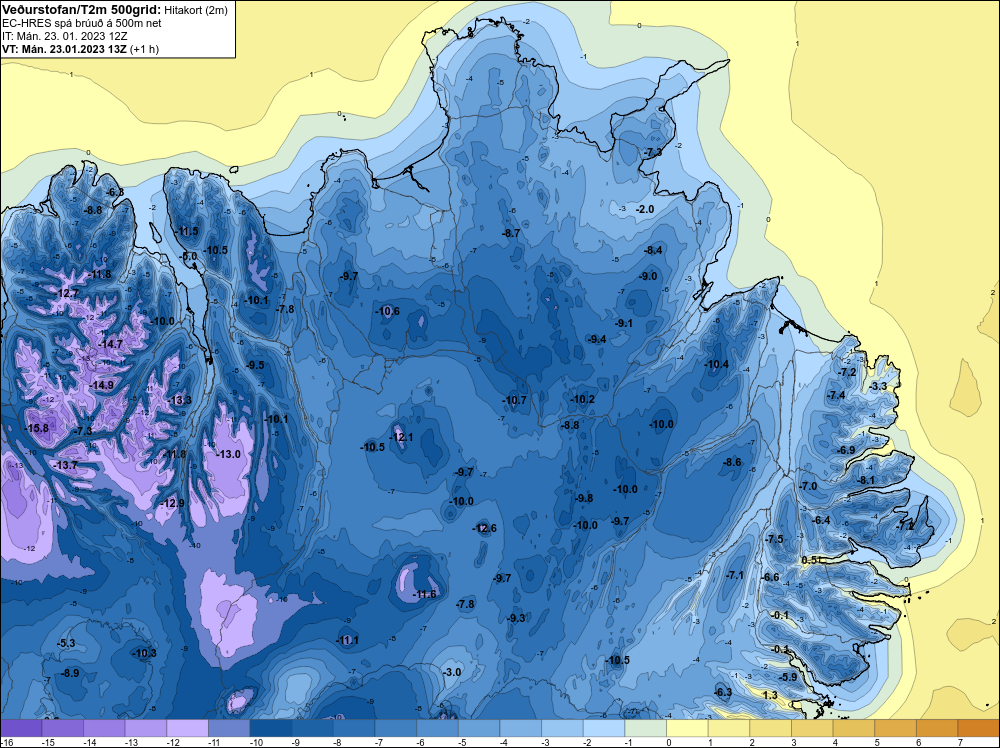Click the -13.7 temperature value
1000x748 pixels.
click(x=66, y=466)
